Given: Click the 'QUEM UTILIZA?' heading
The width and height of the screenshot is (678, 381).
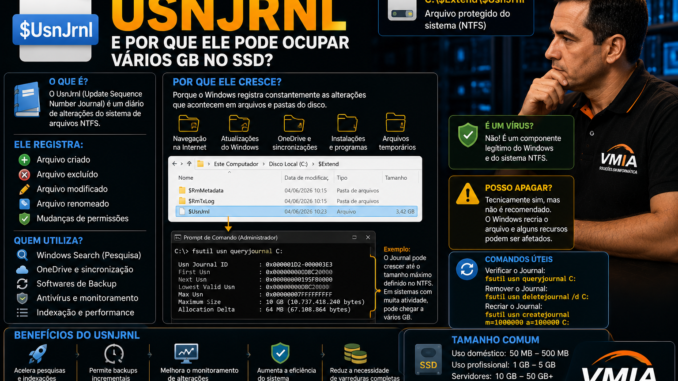Looking at the screenshot, I should (x=48, y=240).
